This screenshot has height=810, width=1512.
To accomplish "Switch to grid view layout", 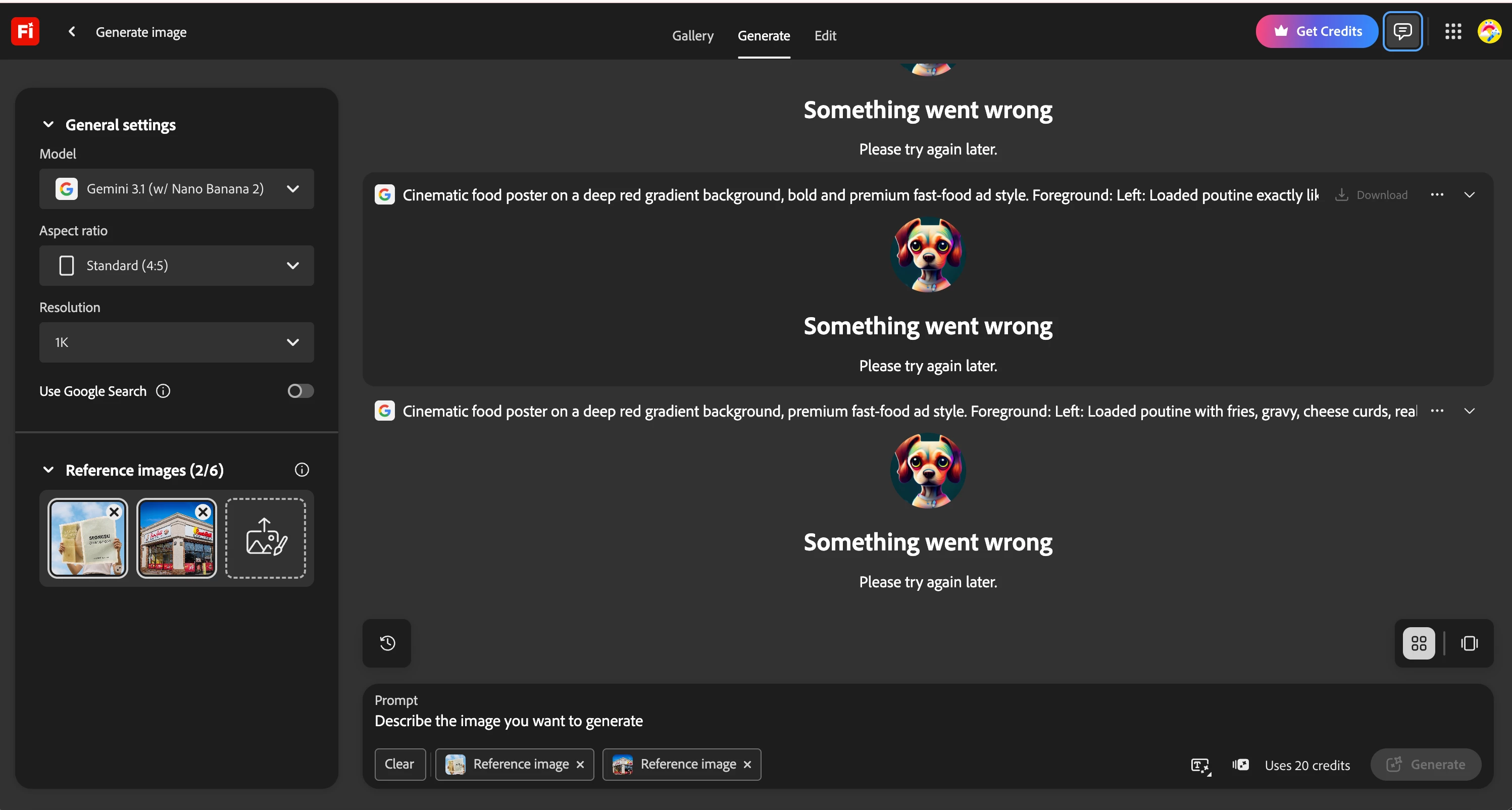I will pos(1418,643).
